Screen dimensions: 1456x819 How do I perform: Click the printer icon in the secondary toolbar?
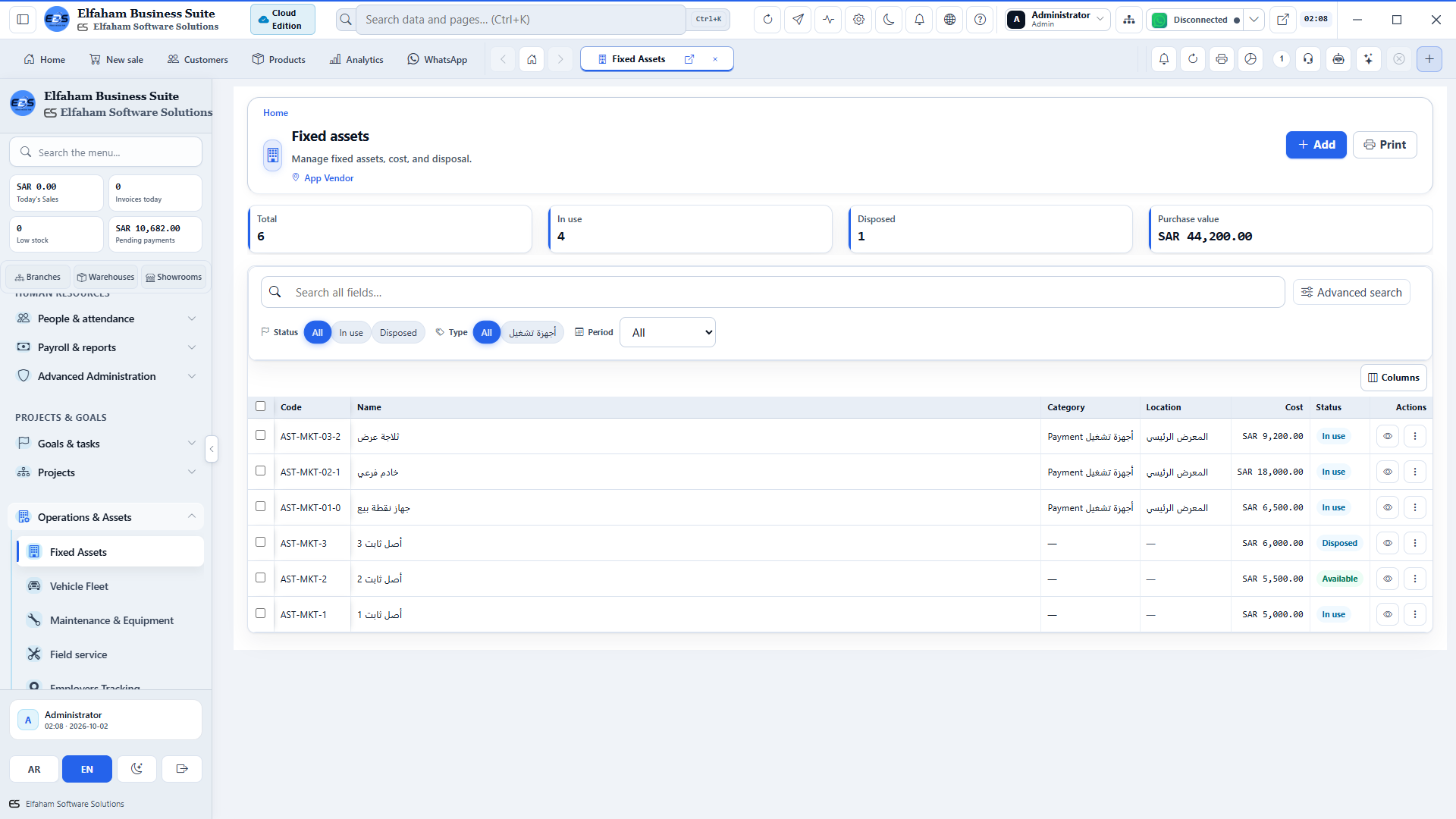pos(1222,59)
